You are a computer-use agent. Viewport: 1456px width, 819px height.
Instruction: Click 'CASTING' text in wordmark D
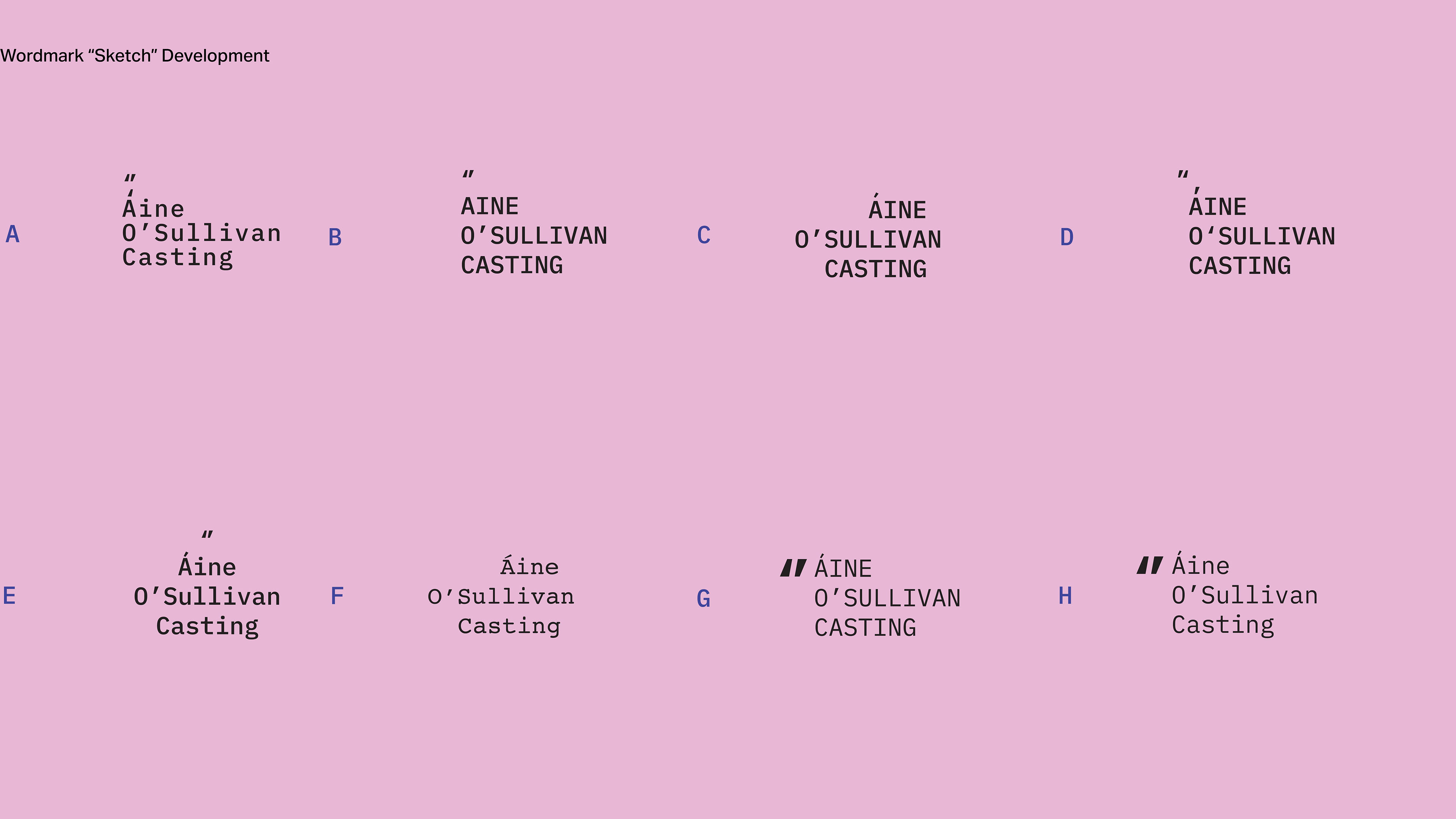click(x=1239, y=266)
